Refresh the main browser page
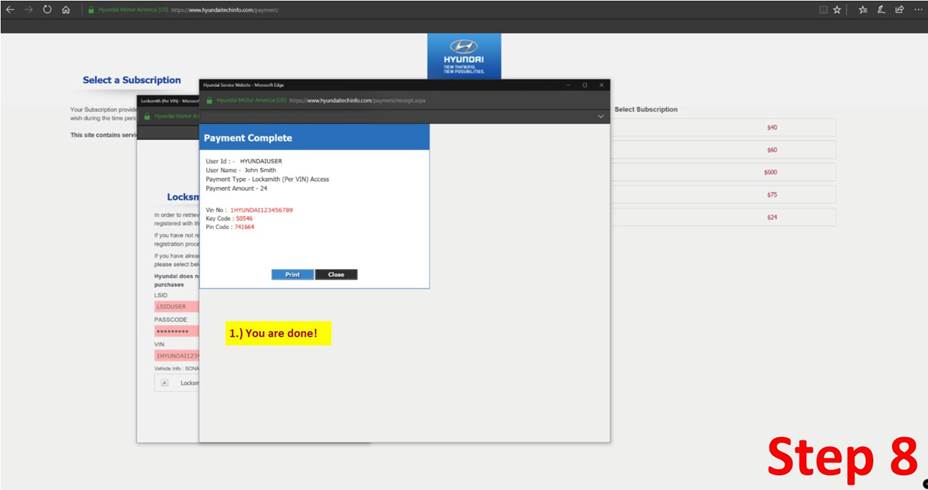 click(x=47, y=9)
